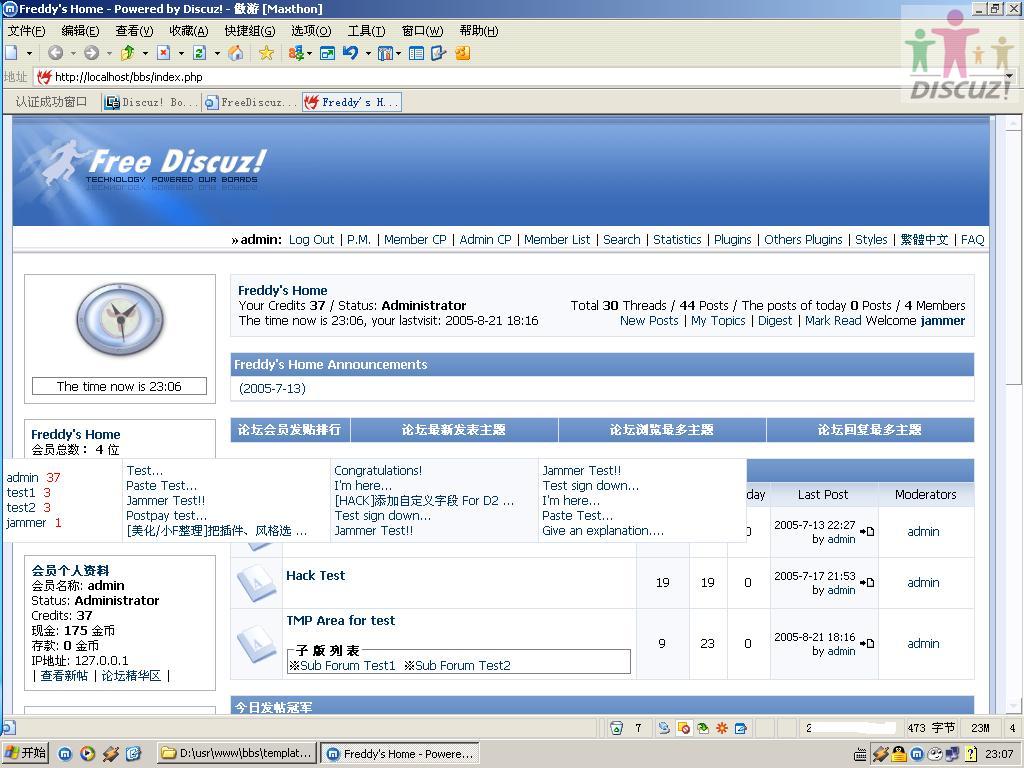Open dropdown arrow beside translate icon

309,54
